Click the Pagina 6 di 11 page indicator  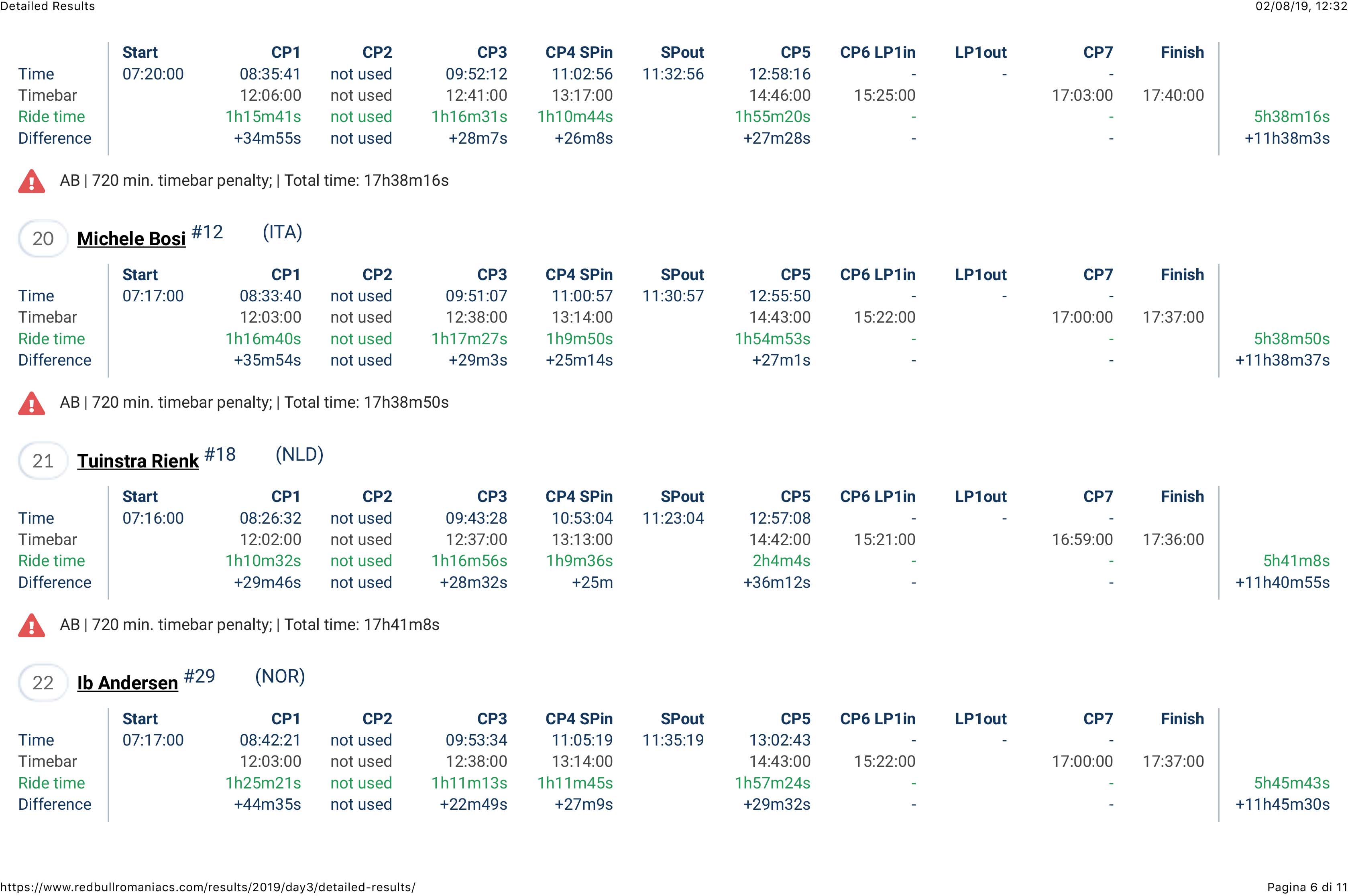[1307, 887]
